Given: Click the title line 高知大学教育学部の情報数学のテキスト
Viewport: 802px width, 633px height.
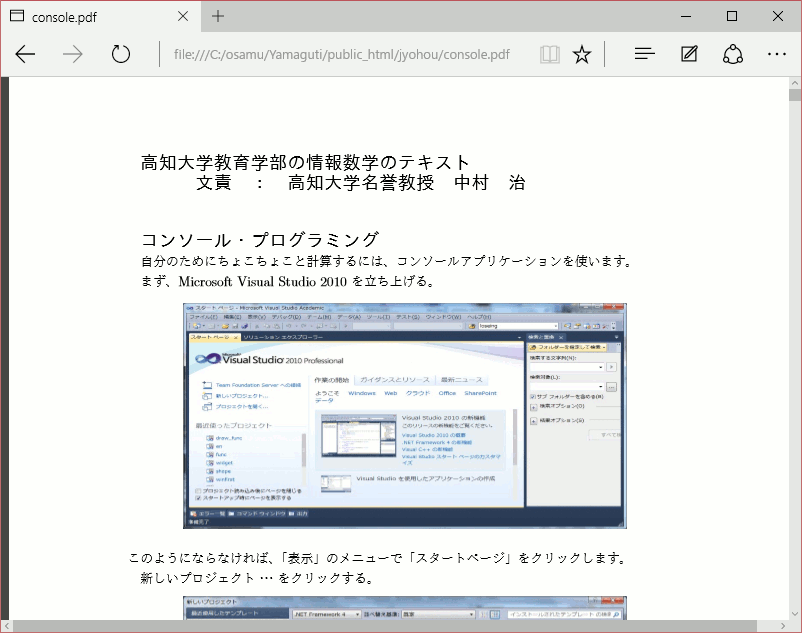Looking at the screenshot, I should pyautogui.click(x=305, y=162).
